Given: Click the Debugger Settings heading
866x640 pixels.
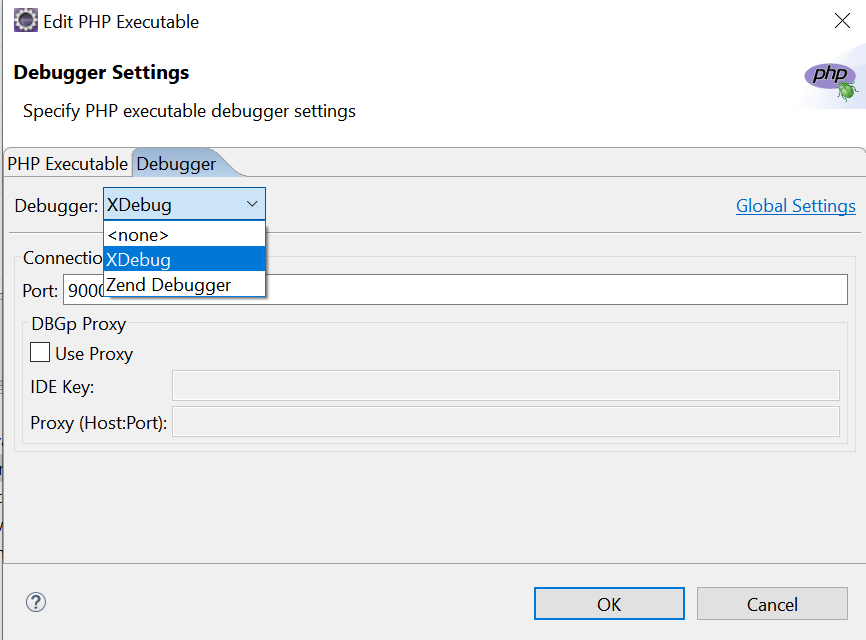Looking at the screenshot, I should point(101,73).
